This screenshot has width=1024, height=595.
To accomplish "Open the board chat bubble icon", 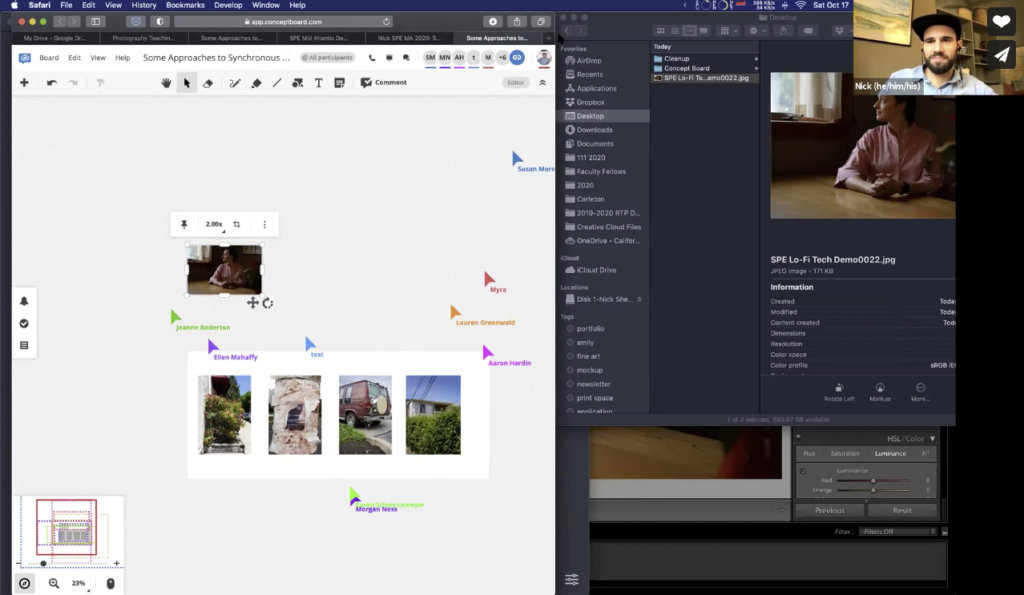I will 406,57.
